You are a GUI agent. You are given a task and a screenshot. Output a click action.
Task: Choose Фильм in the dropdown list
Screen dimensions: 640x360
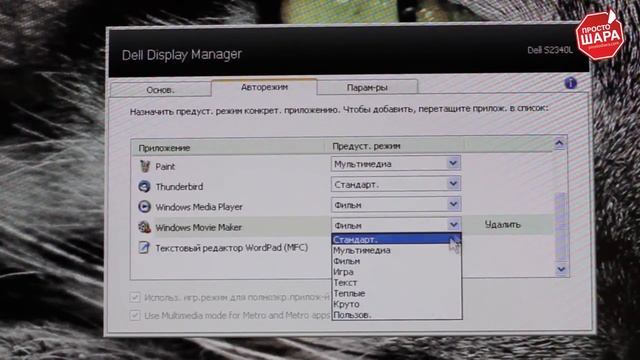[x=396, y=261]
